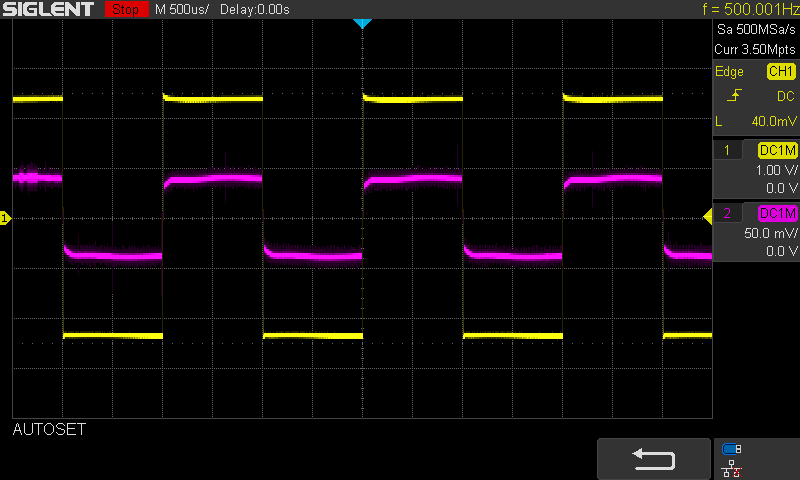The width and height of the screenshot is (800, 480).
Task: Click the channel 1 offset 0.0 V
Action: click(781, 189)
